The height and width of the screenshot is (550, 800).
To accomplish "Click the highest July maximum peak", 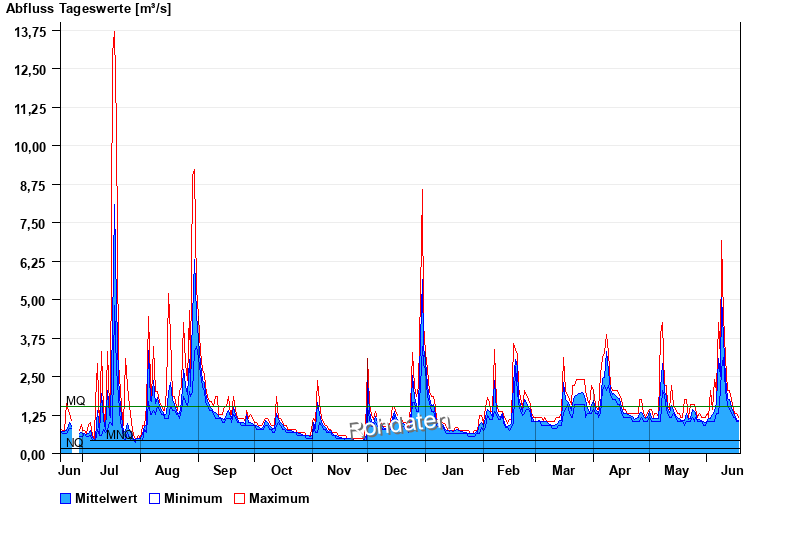I will [x=114, y=33].
